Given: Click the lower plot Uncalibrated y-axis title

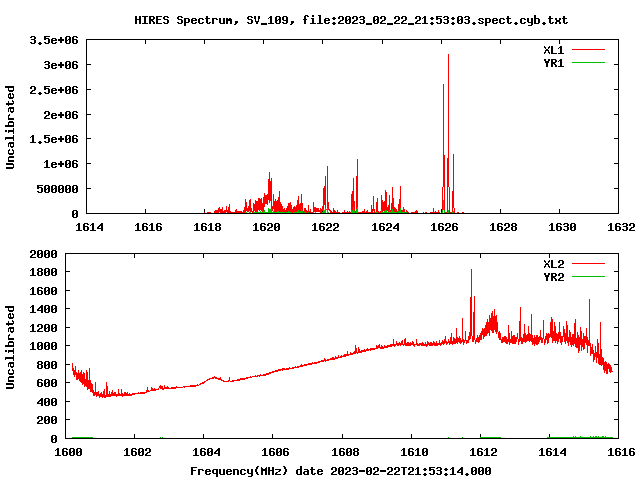Looking at the screenshot, I should click(10, 347).
